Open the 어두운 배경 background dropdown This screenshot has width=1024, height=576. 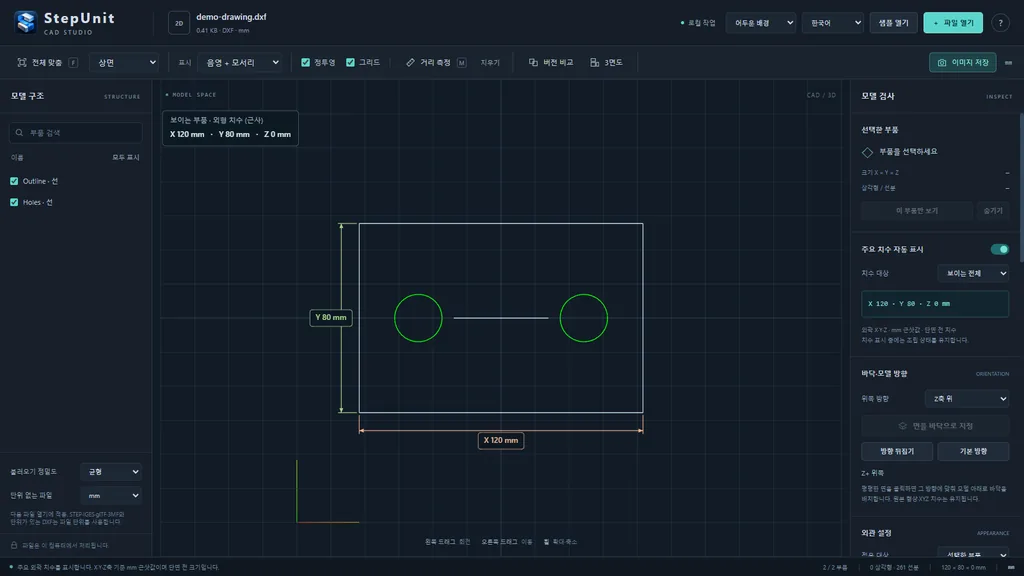click(761, 23)
